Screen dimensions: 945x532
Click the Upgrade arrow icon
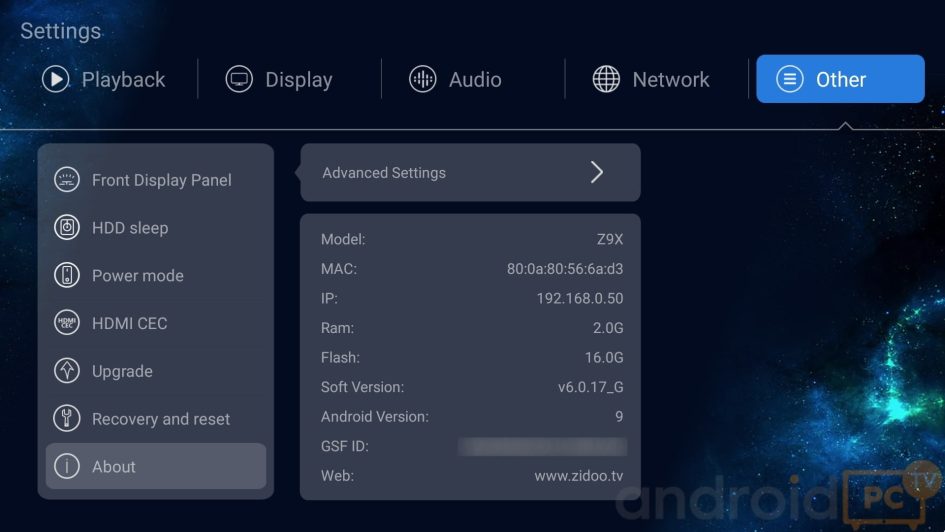coord(67,371)
